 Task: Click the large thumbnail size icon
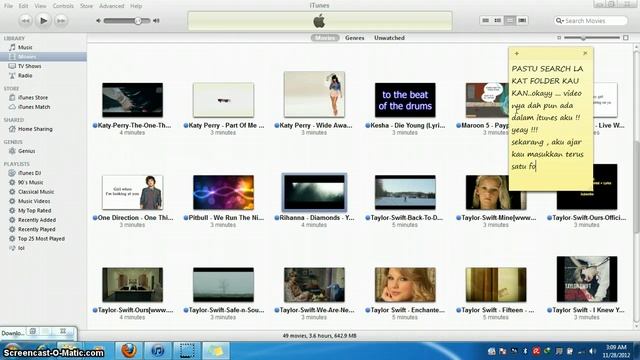point(626,38)
